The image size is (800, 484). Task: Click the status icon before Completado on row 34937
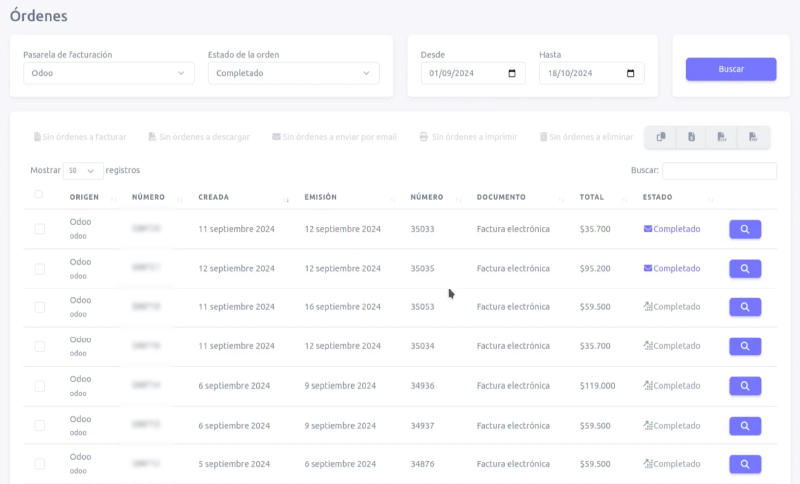coord(648,425)
